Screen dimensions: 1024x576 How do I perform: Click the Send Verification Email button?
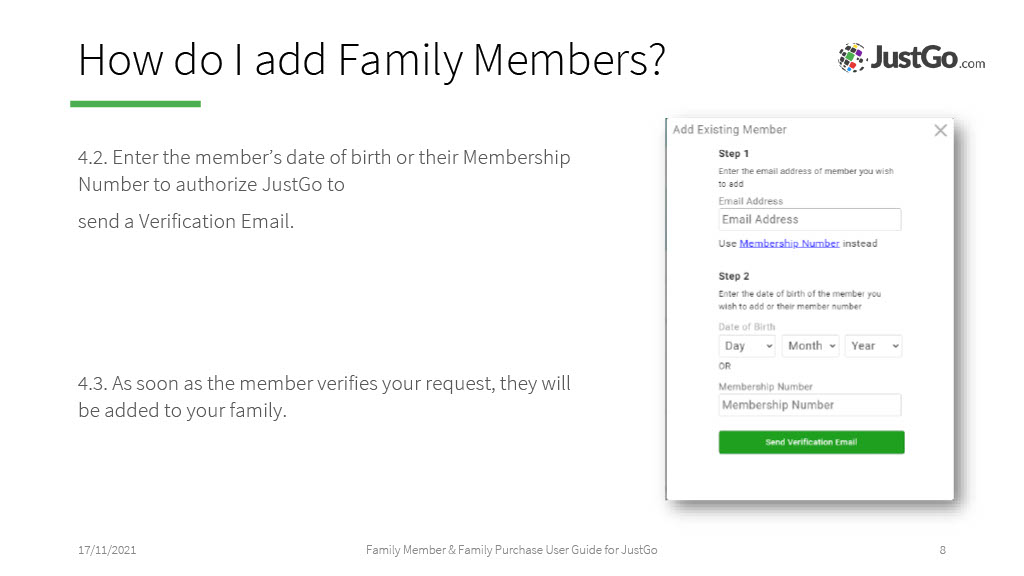(x=811, y=442)
